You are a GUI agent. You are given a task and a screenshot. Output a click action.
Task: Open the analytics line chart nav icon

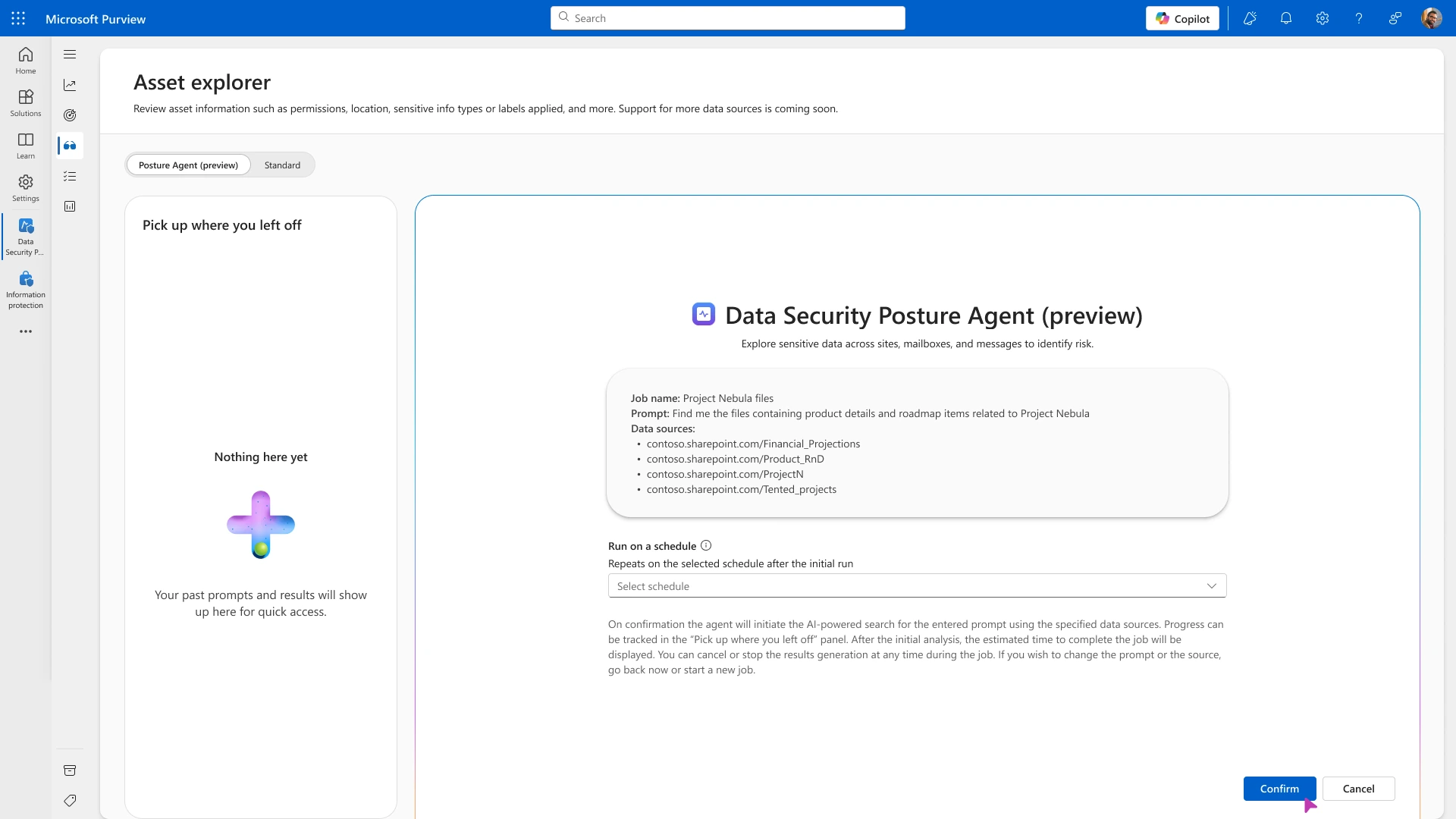[x=70, y=85]
